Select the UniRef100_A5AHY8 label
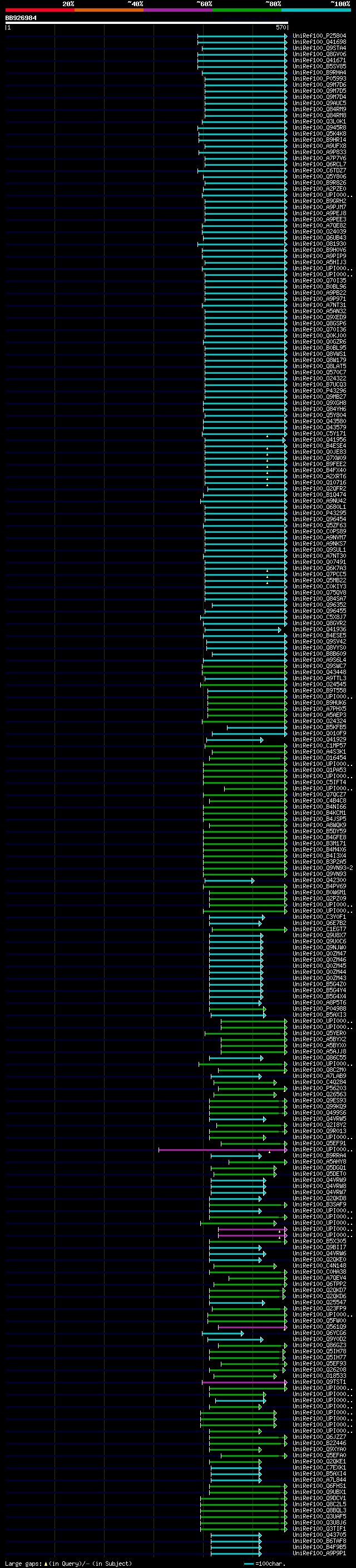Image resolution: width=356 pixels, height=1568 pixels. click(x=319, y=1161)
